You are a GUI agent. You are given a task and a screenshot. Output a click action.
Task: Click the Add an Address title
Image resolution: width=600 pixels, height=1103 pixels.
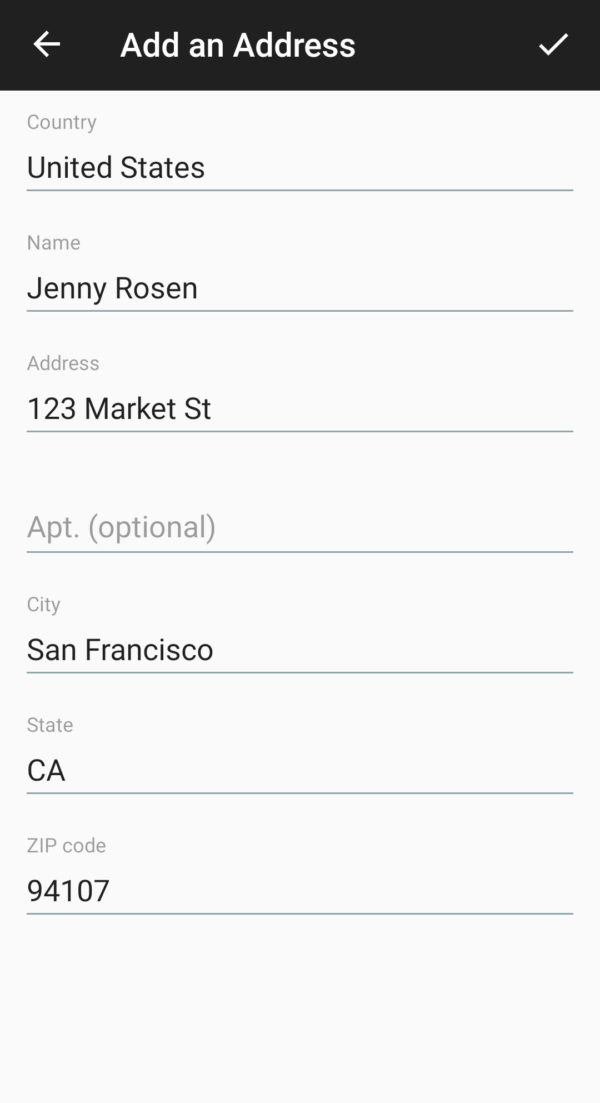pyautogui.click(x=237, y=44)
